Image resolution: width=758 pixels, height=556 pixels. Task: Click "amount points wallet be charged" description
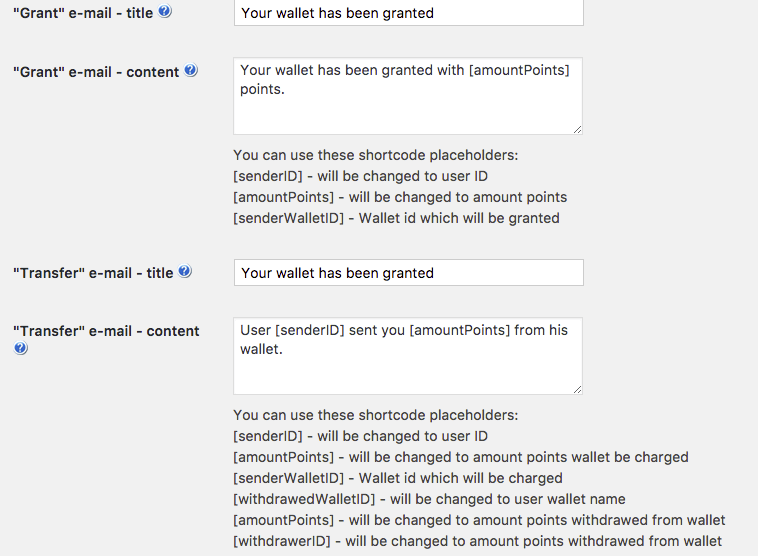point(460,457)
